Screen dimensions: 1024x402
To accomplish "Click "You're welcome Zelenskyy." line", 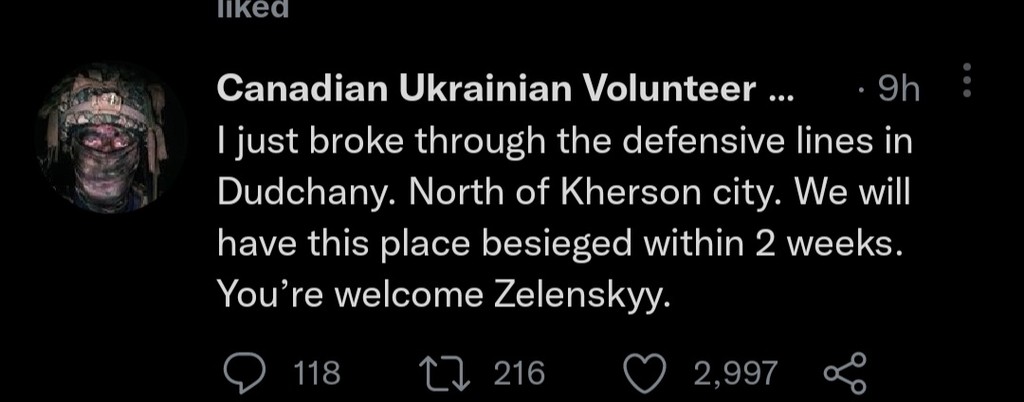I will click(x=440, y=296).
